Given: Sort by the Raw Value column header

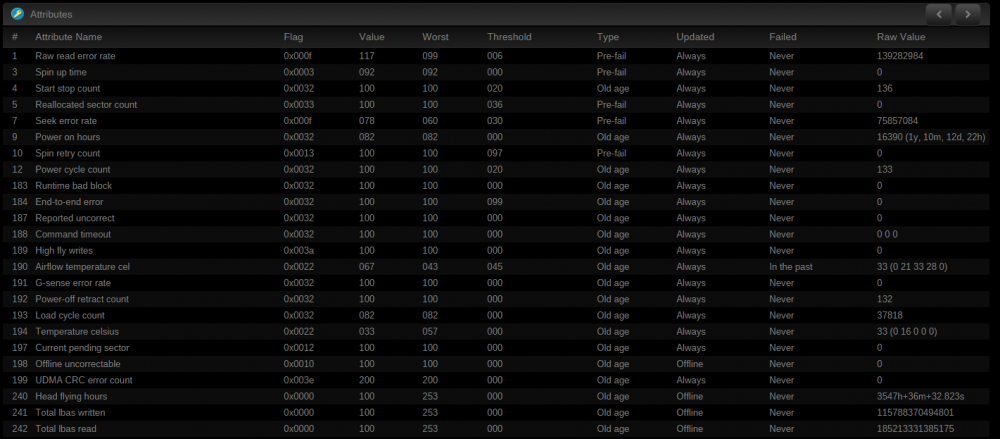Looking at the screenshot, I should [901, 37].
